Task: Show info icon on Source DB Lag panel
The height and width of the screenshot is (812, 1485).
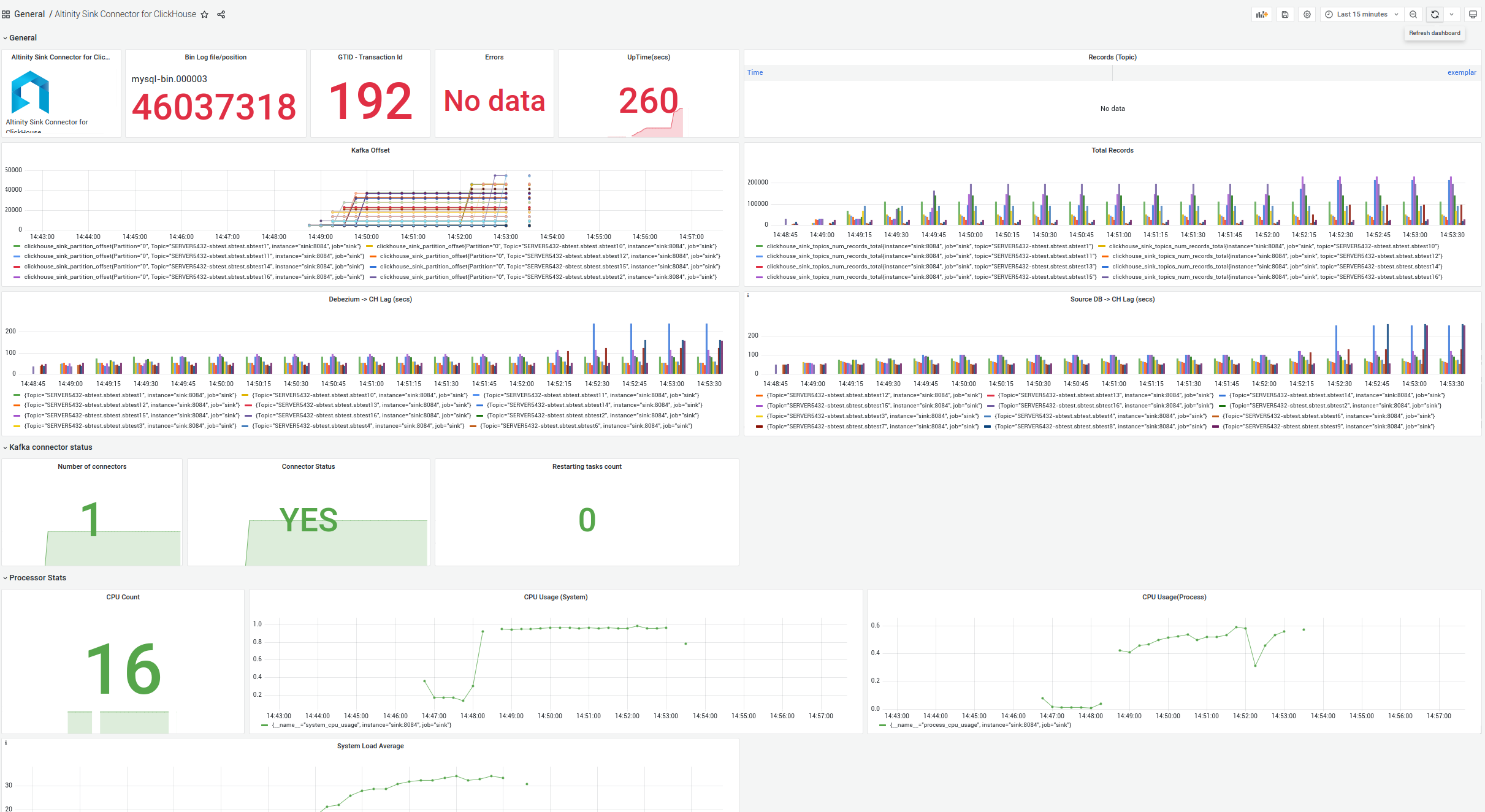Action: point(748,295)
